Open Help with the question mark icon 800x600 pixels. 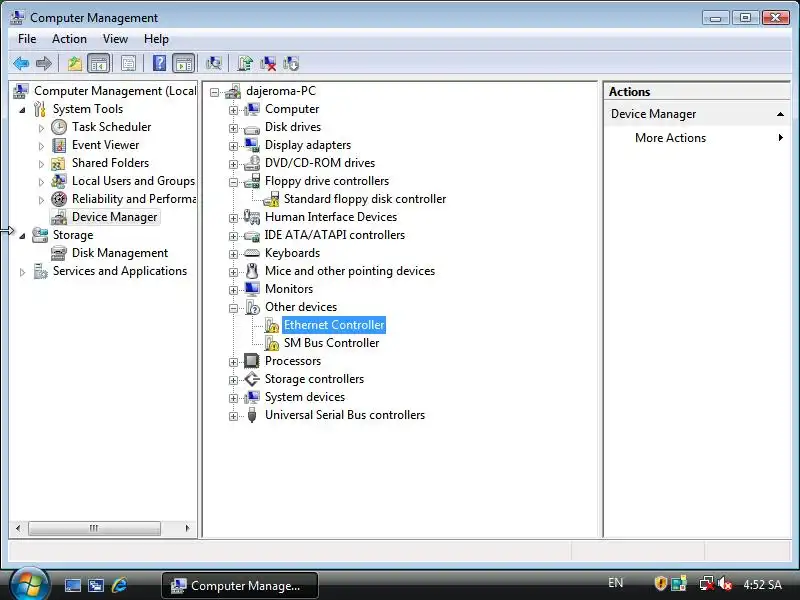159,64
